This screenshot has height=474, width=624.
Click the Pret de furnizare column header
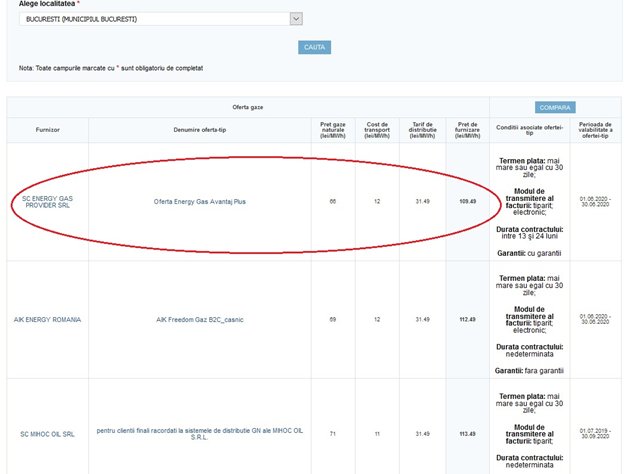click(467, 129)
